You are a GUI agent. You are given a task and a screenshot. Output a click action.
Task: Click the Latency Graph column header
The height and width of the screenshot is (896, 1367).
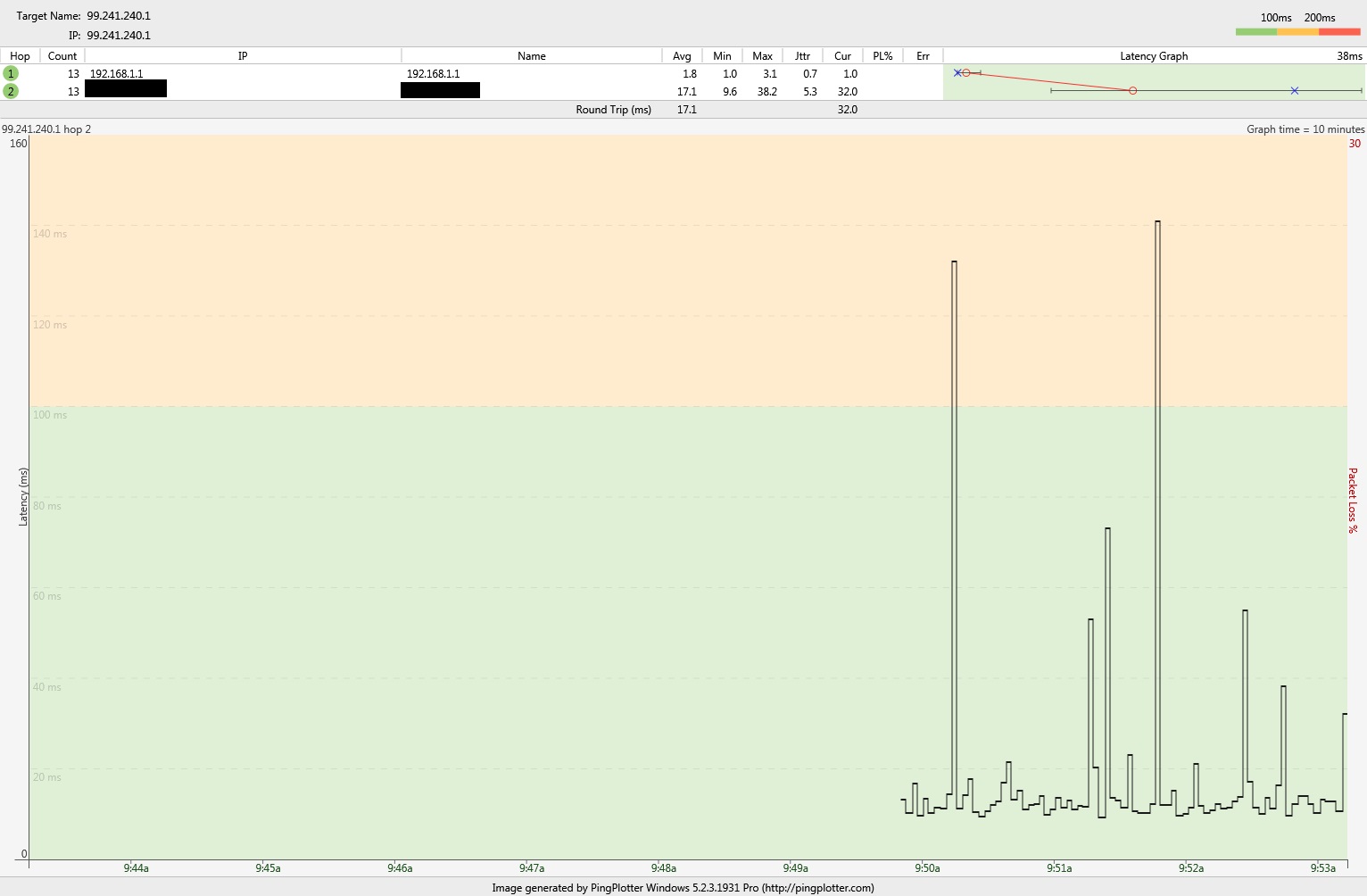point(1154,56)
